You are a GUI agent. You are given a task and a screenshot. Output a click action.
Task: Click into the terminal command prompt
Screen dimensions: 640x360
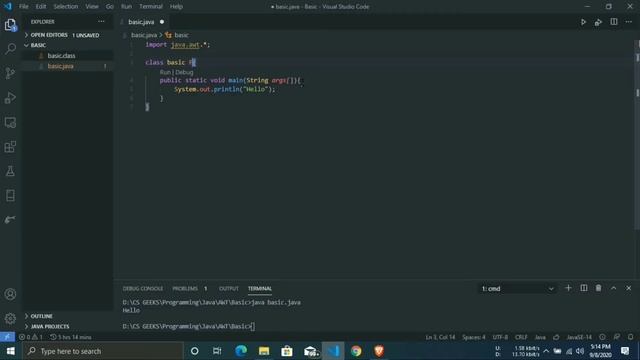pyautogui.click(x=253, y=327)
